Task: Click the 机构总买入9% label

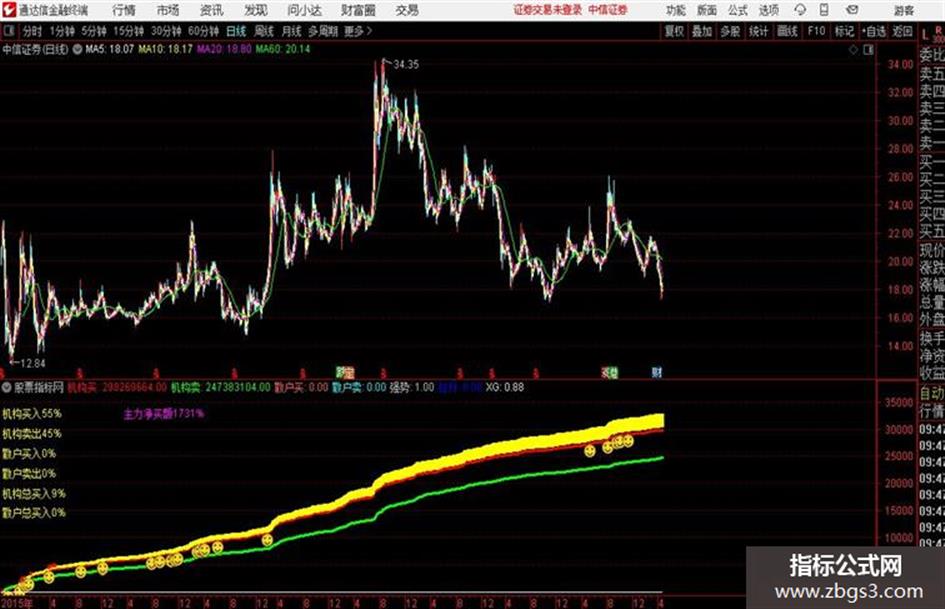Action: click(x=34, y=493)
